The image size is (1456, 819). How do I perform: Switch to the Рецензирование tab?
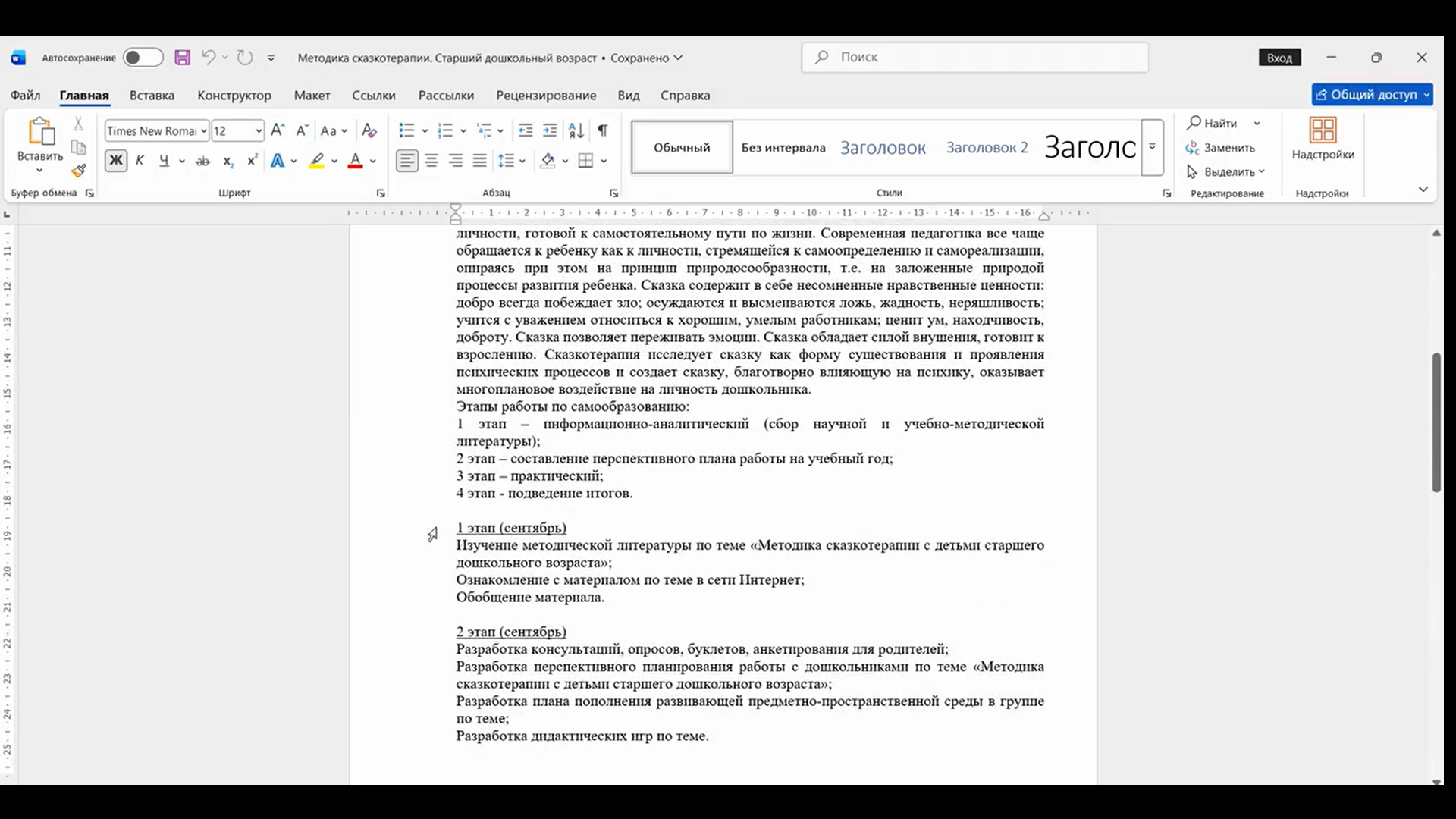pyautogui.click(x=546, y=96)
